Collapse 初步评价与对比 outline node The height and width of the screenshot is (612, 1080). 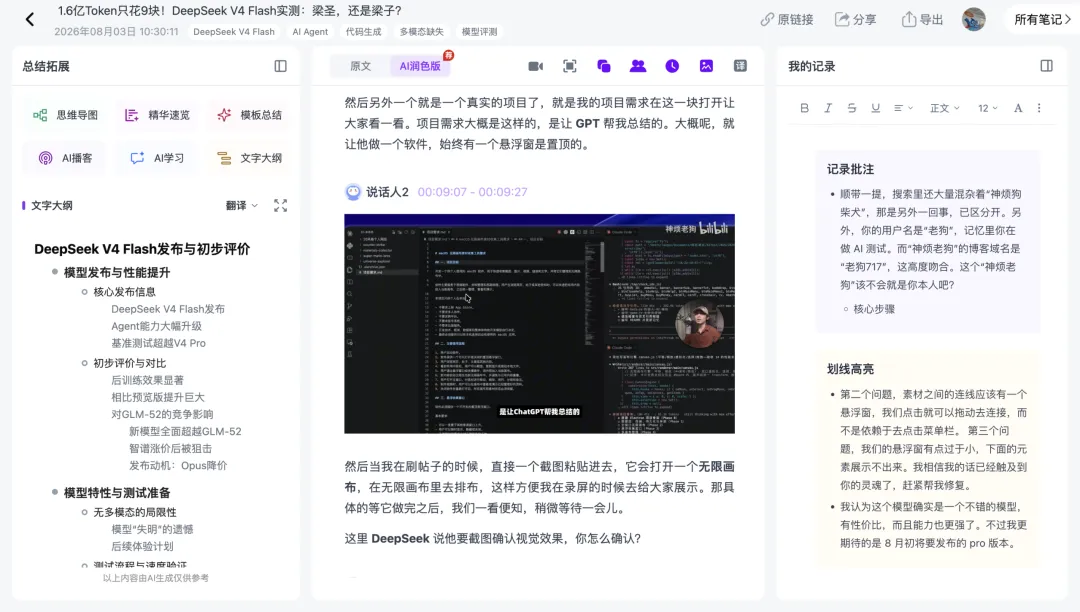[x=85, y=363]
